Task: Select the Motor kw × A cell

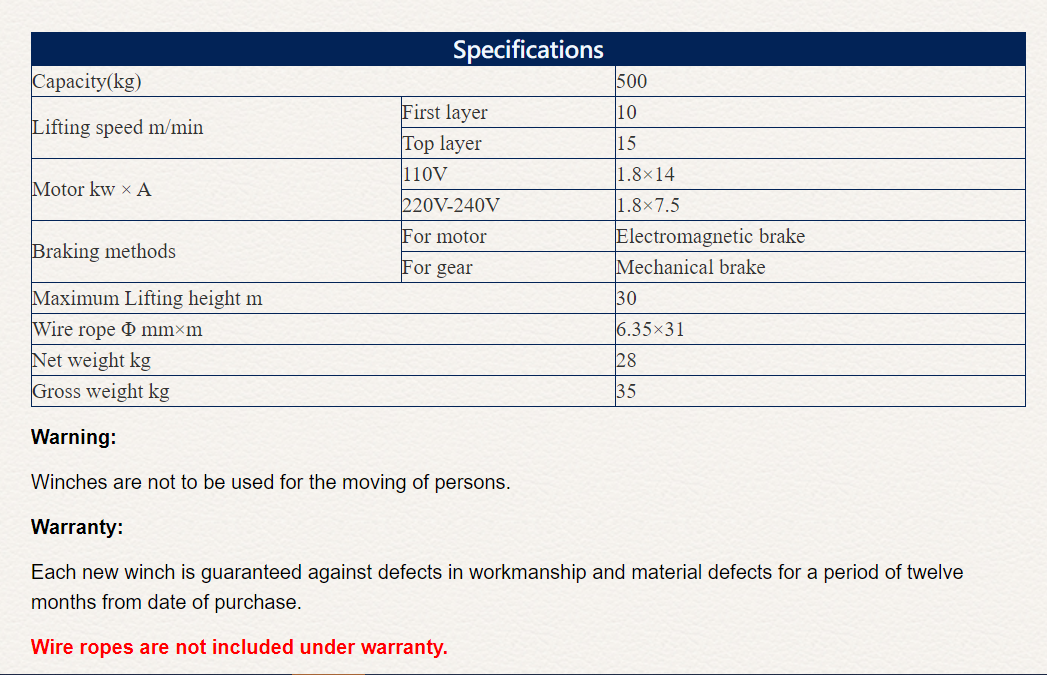Action: [x=216, y=190]
